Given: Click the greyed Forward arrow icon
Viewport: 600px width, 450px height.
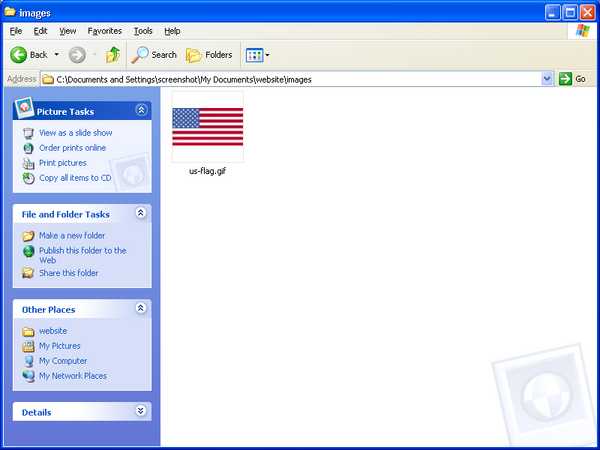Looking at the screenshot, I should pos(77,55).
